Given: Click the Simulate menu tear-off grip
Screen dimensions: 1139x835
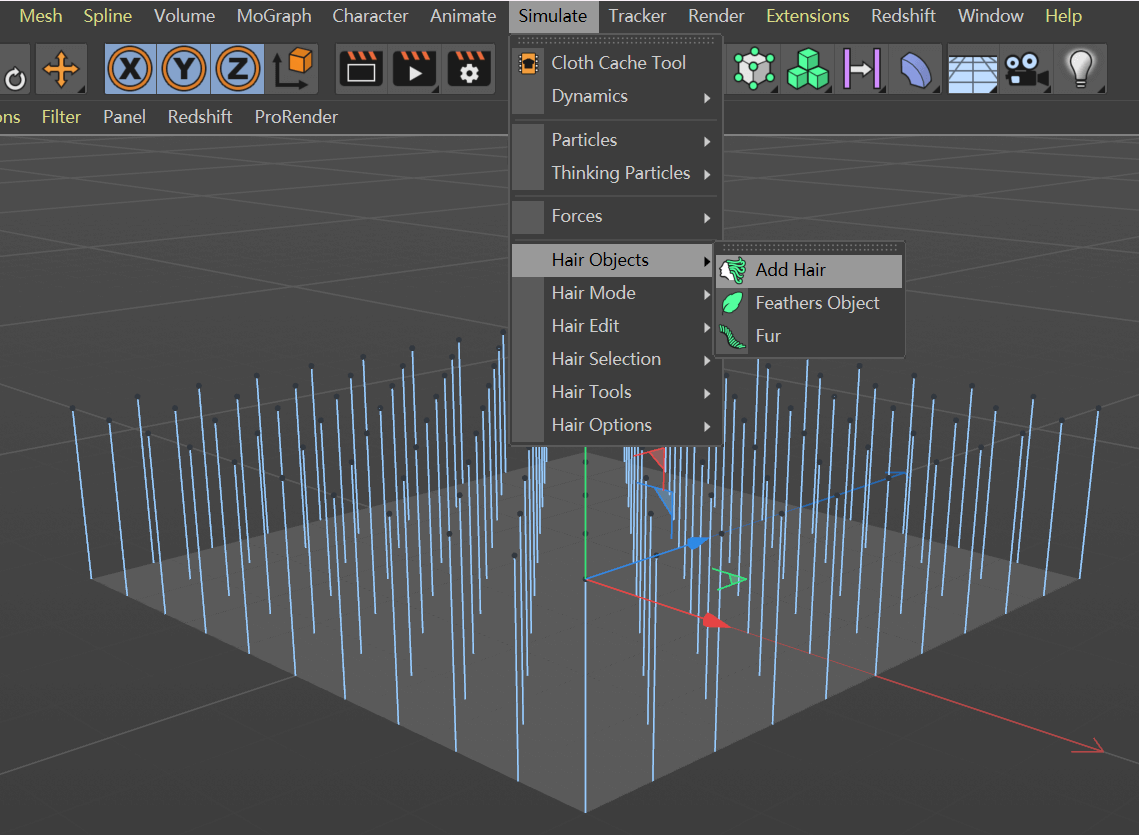Looking at the screenshot, I should tap(616, 41).
